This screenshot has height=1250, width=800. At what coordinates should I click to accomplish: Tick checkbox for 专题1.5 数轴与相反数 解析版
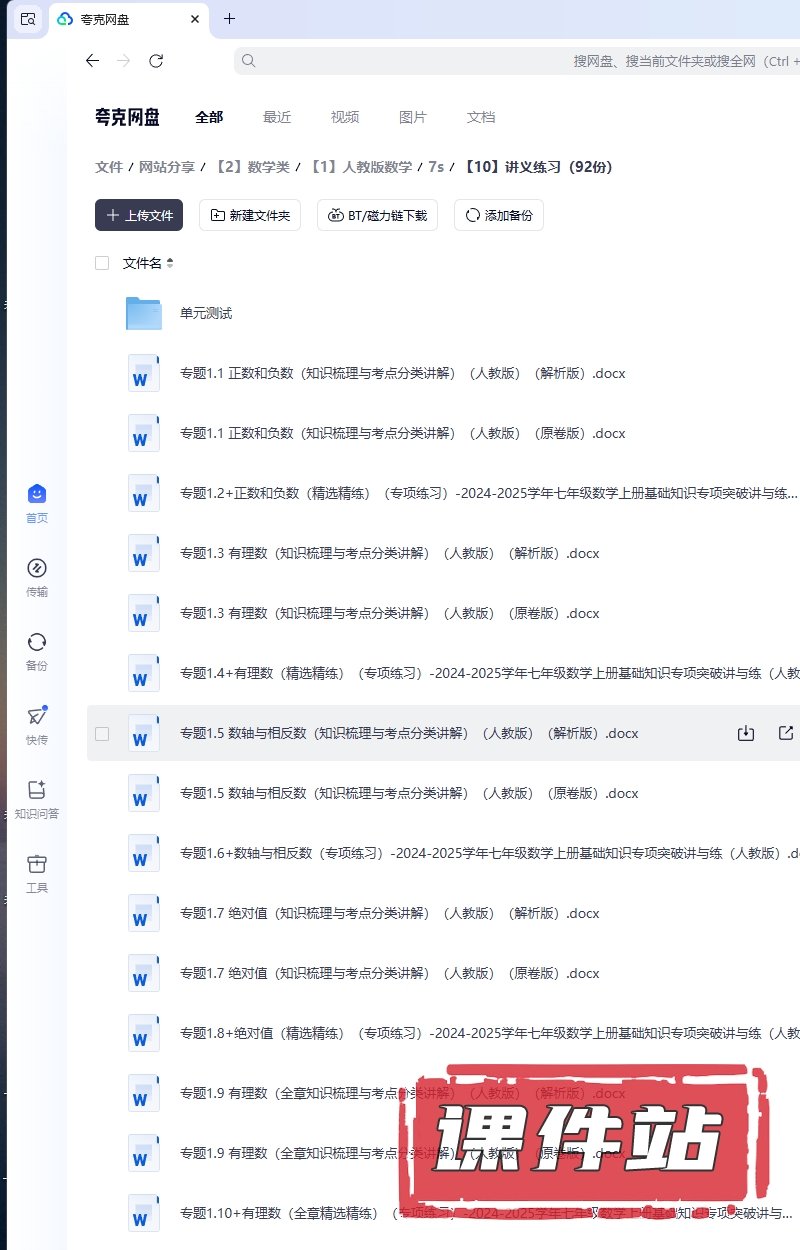coord(102,733)
